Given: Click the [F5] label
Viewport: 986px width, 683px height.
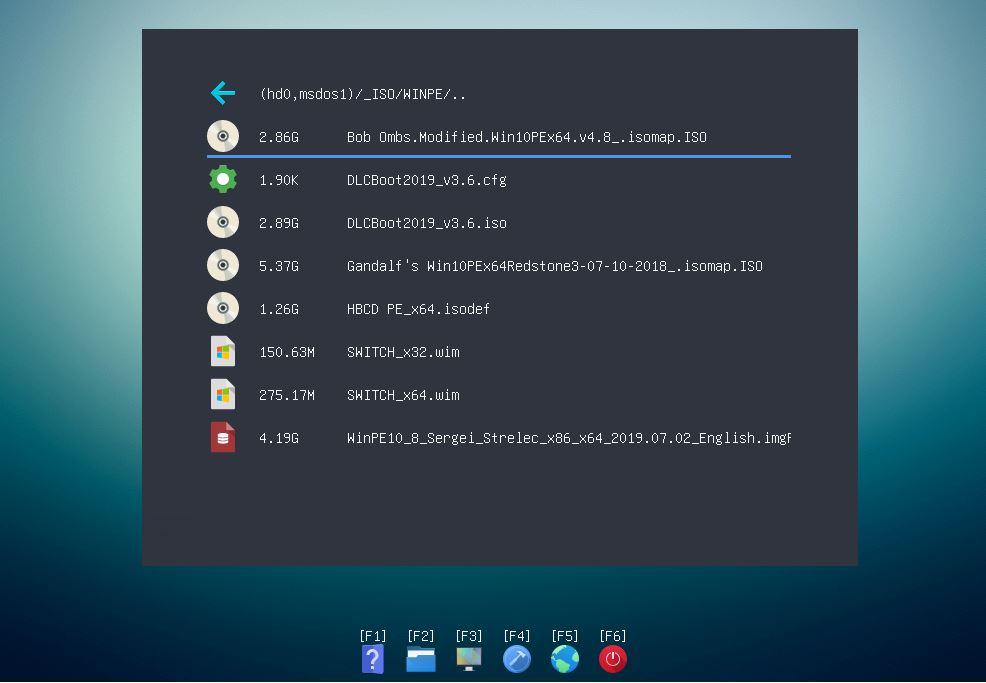Looking at the screenshot, I should pos(565,636).
